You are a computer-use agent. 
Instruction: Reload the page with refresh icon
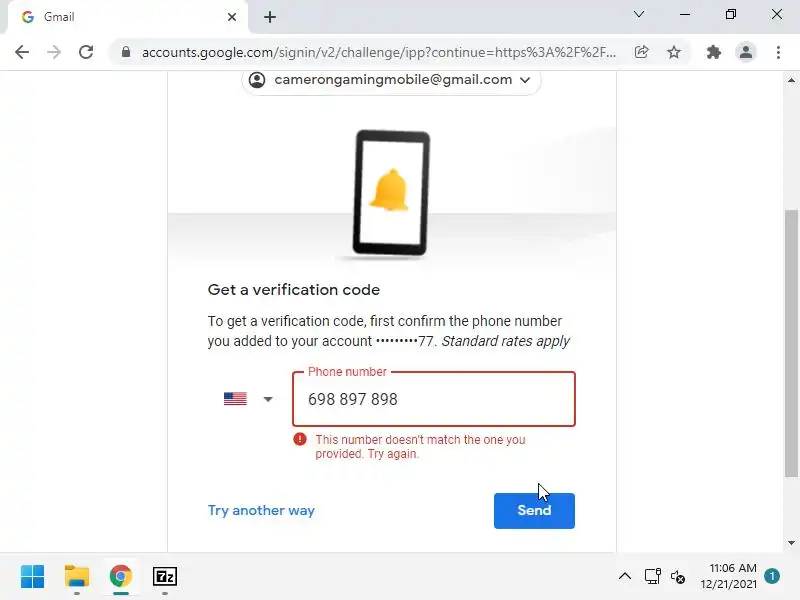pos(86,52)
